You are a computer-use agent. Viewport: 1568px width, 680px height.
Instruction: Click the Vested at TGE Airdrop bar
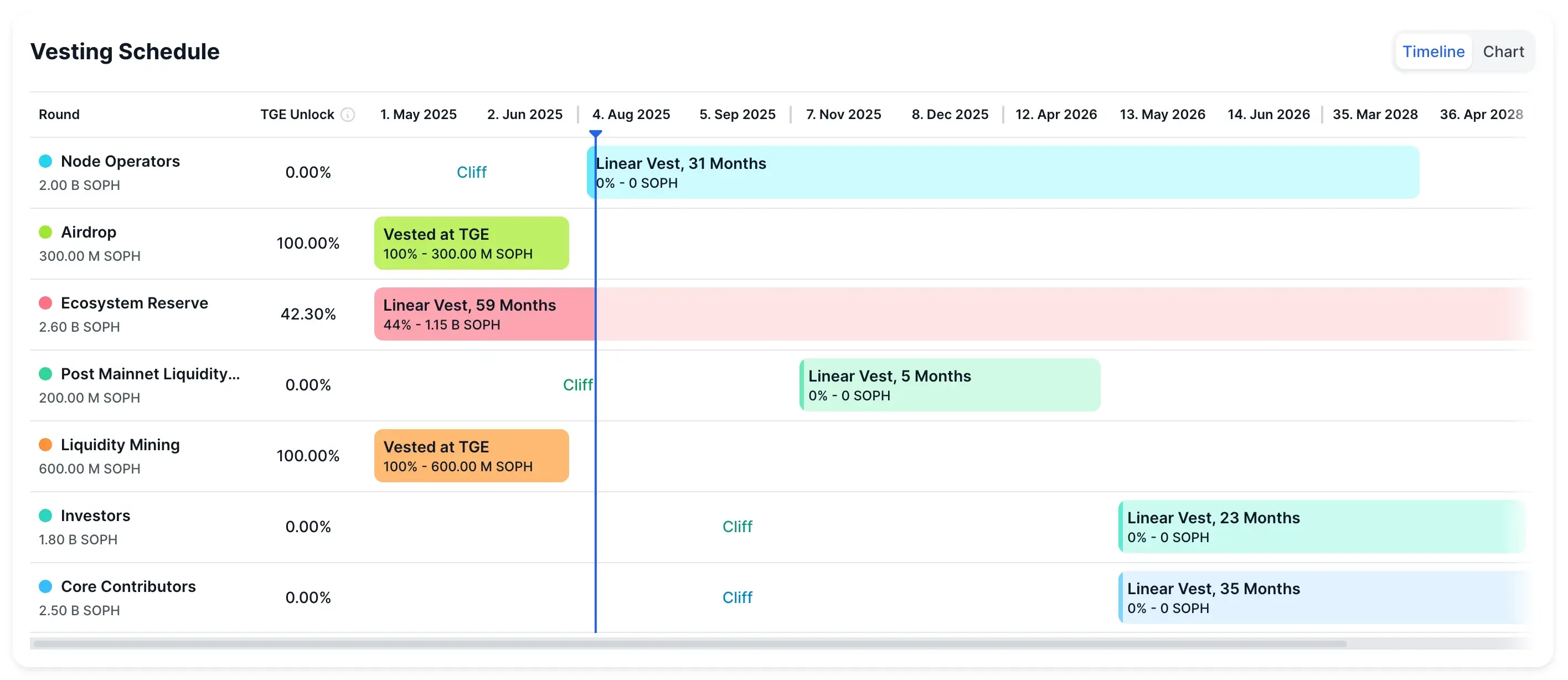(x=472, y=243)
